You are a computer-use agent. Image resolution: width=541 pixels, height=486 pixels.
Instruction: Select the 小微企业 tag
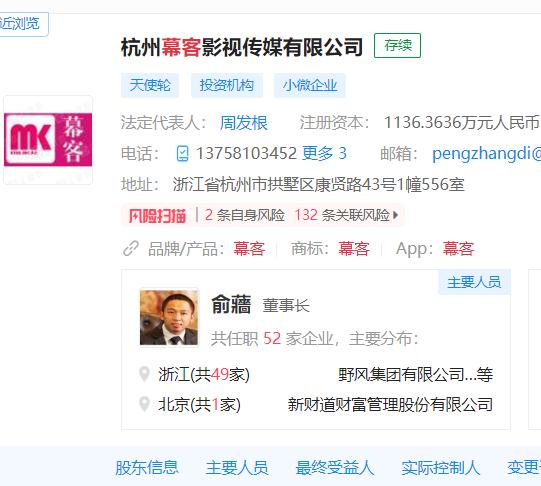pos(309,85)
